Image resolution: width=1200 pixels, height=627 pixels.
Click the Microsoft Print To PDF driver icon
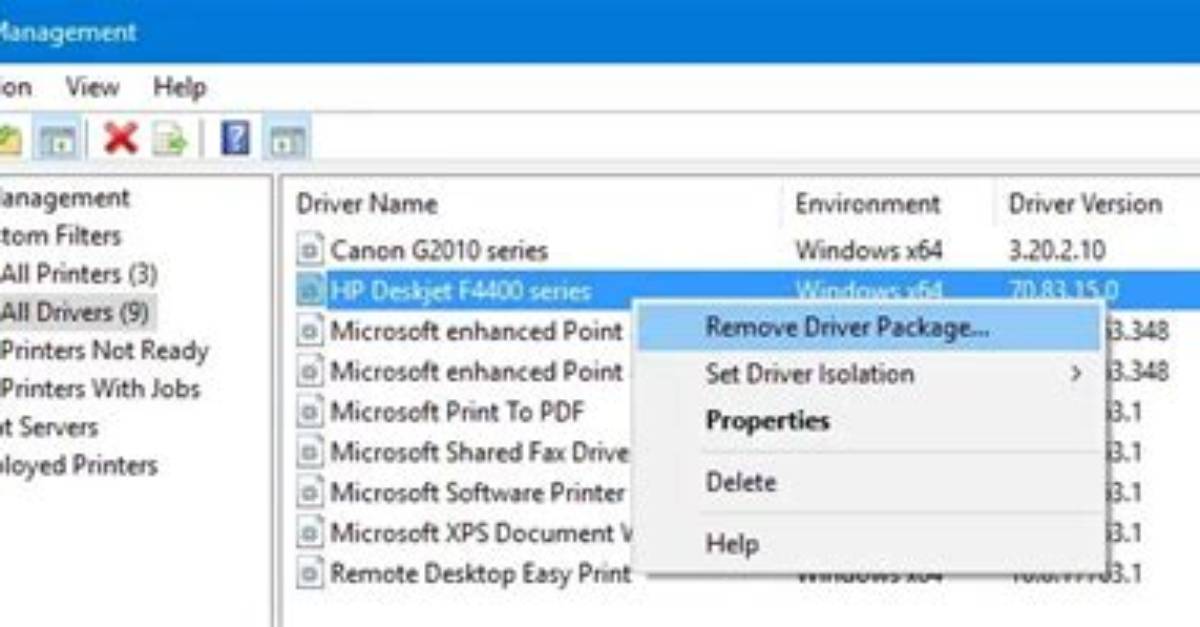click(311, 411)
